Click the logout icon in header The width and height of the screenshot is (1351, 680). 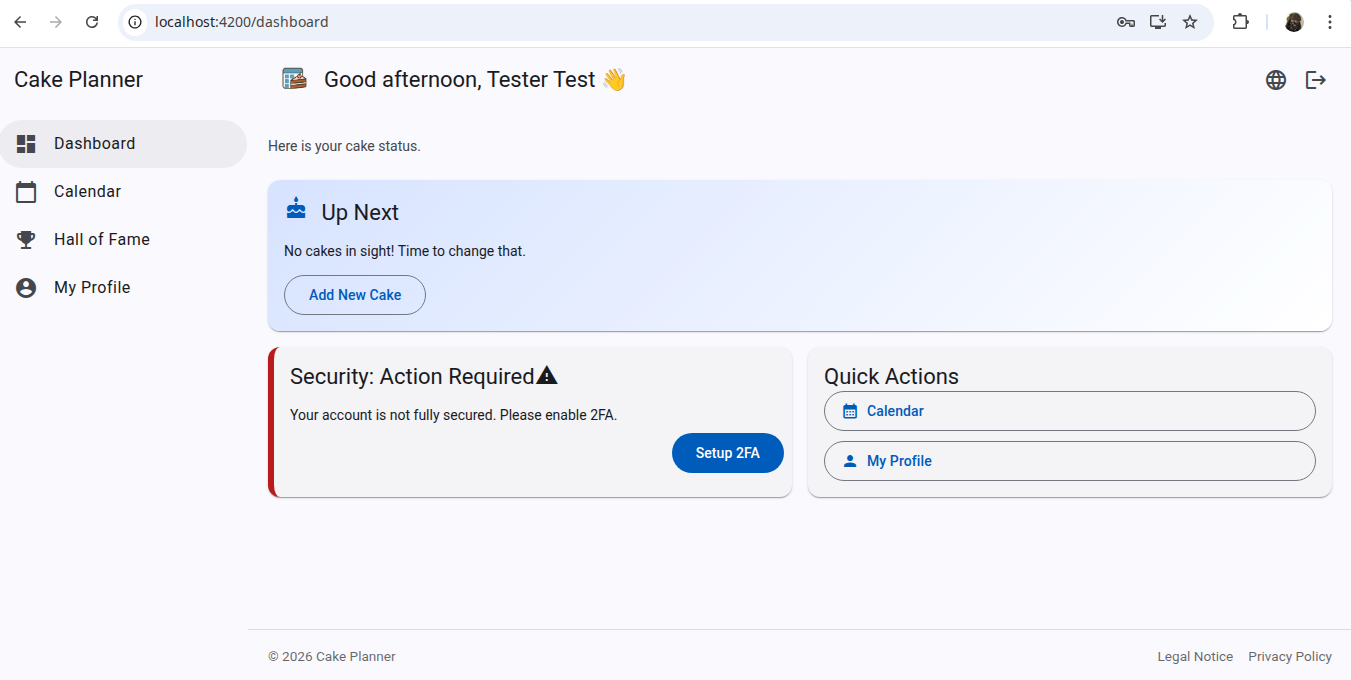tap(1316, 80)
